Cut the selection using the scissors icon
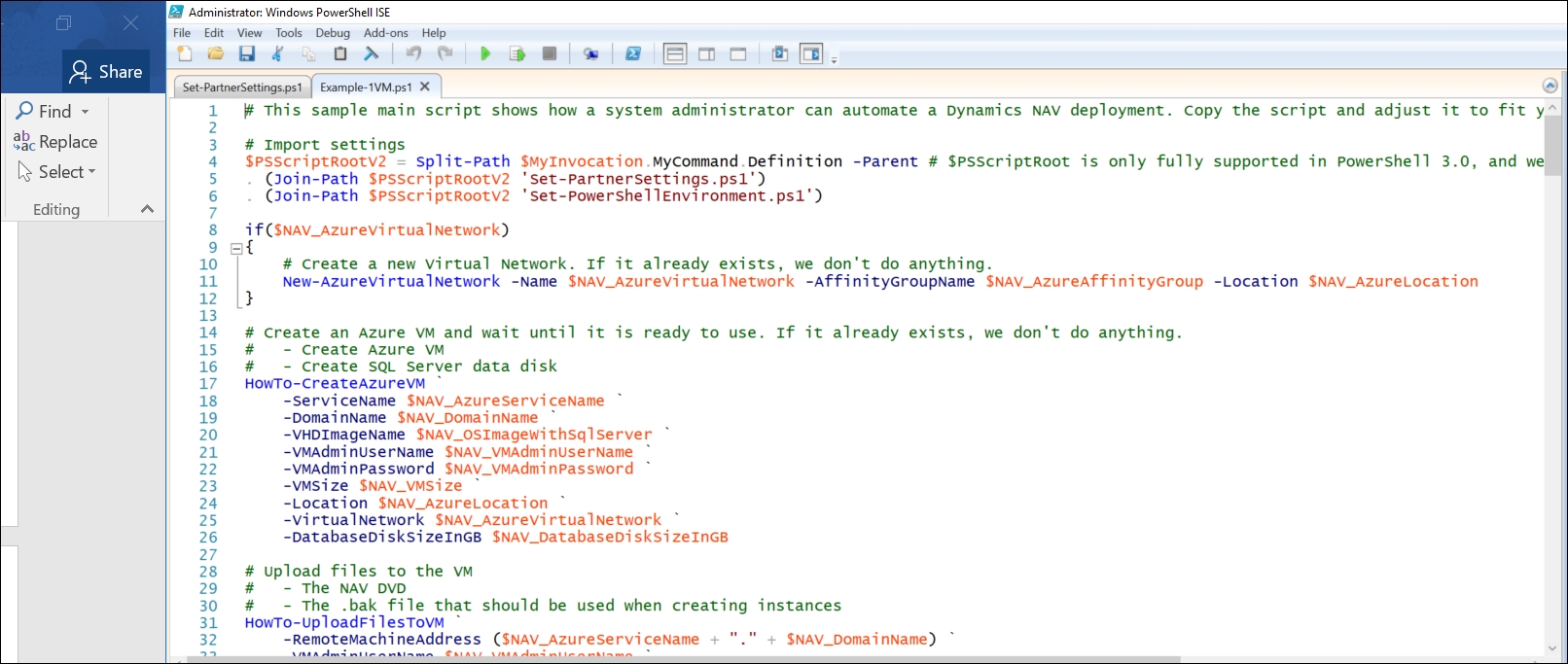 (278, 53)
